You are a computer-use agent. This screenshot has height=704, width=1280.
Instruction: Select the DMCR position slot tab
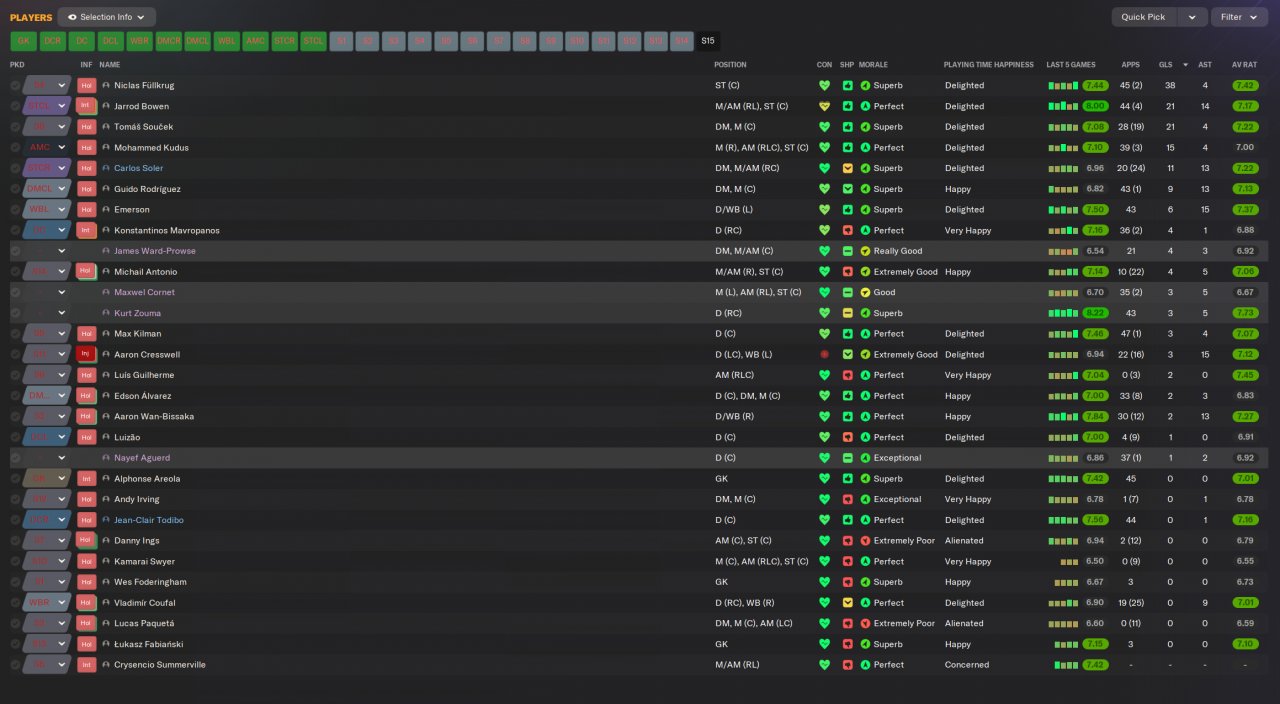[x=169, y=41]
